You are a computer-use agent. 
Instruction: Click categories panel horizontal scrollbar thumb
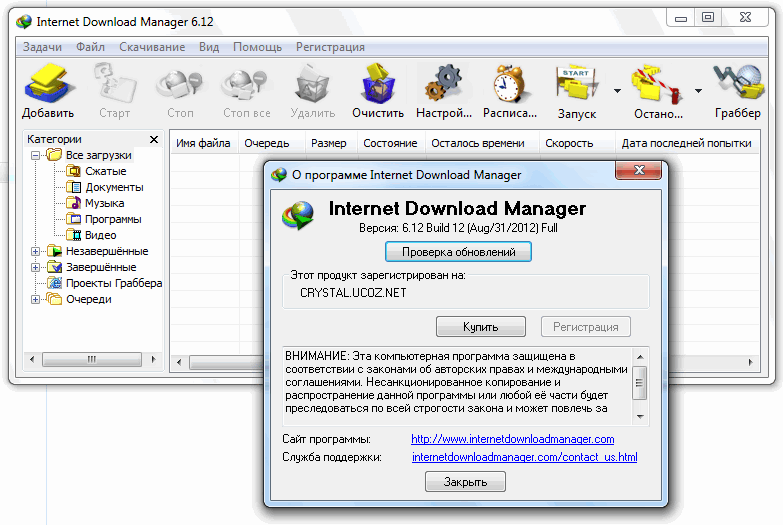pos(92,359)
